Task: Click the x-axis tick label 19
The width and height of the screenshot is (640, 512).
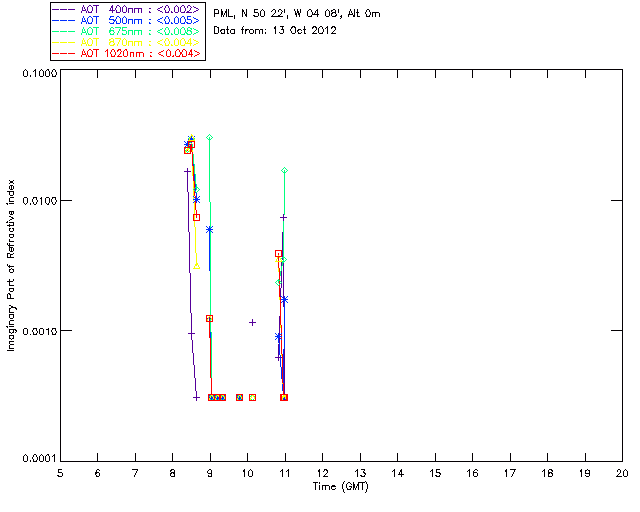Action: tap(585, 473)
